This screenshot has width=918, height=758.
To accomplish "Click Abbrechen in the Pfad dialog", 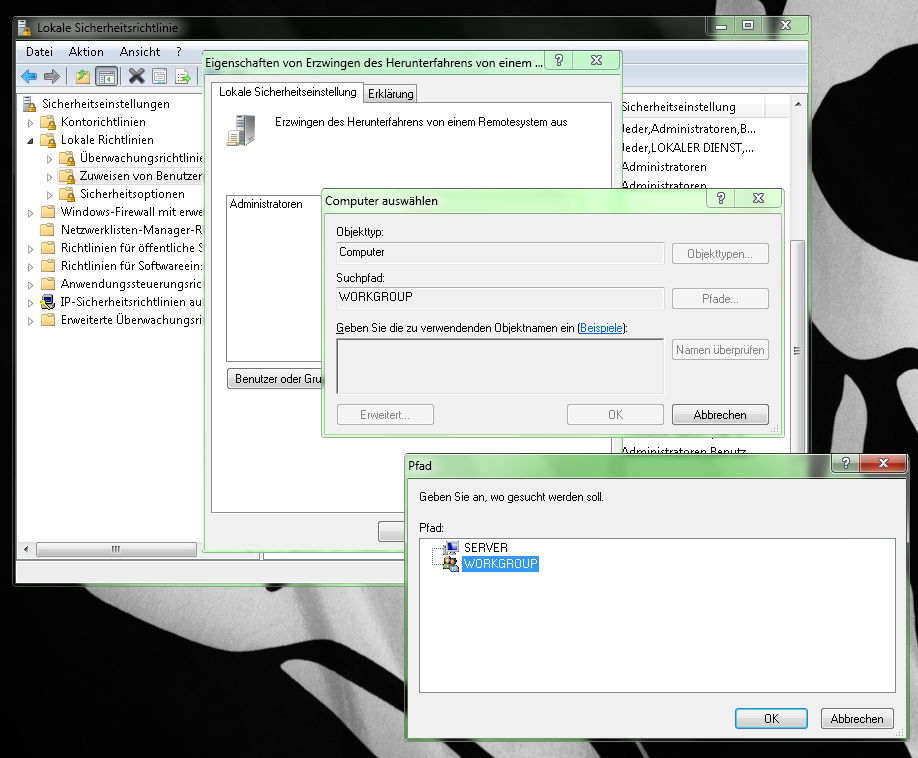I will [x=857, y=719].
